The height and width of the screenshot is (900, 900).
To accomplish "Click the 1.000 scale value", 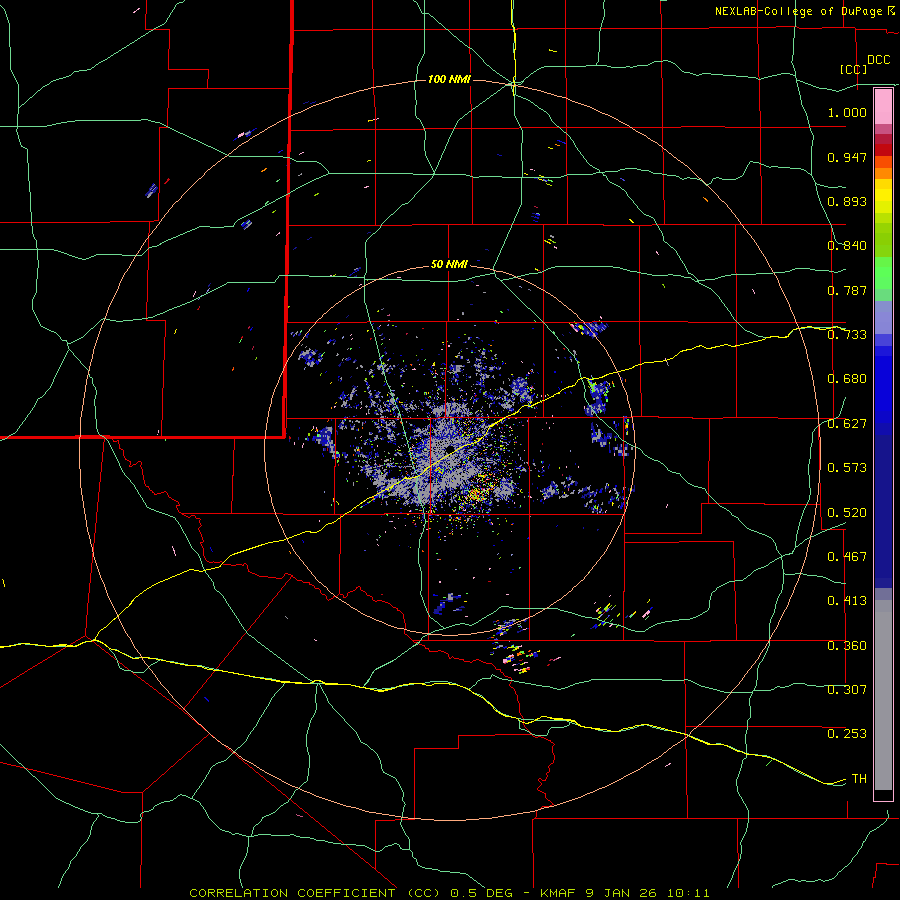I will (847, 112).
